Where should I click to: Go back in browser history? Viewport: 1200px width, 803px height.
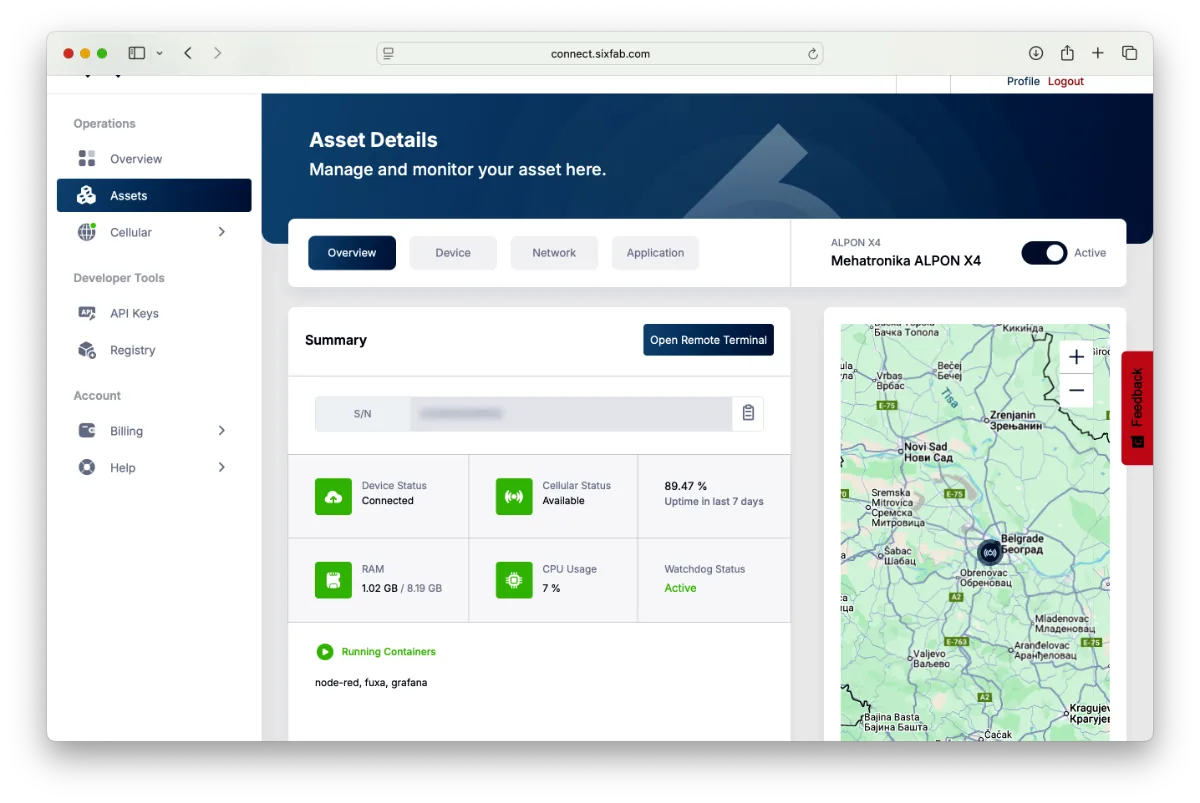click(x=188, y=53)
